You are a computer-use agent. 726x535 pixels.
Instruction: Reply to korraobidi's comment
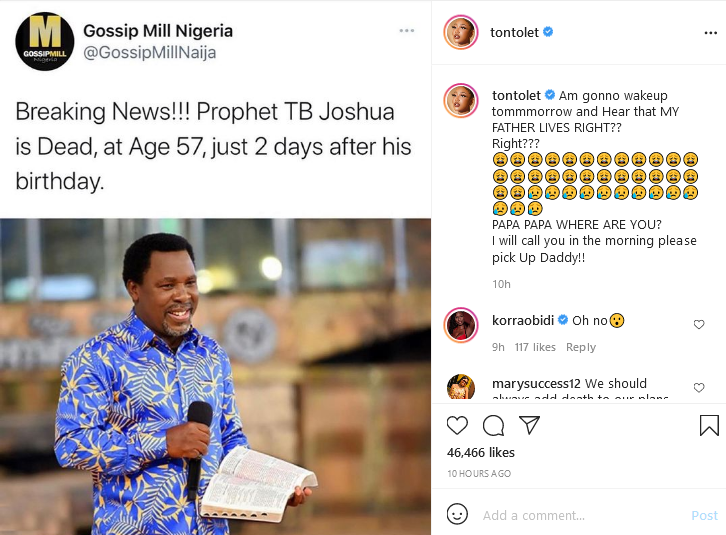[x=581, y=347]
